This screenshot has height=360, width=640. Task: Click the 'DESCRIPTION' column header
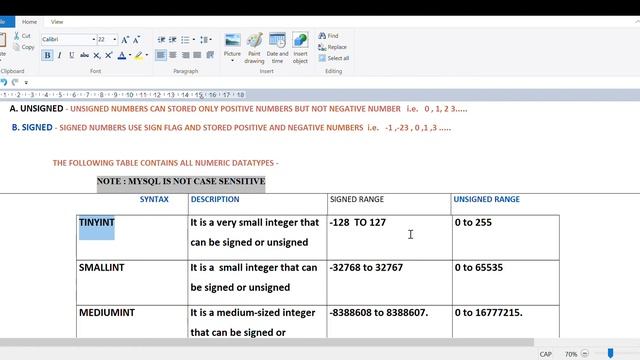[x=215, y=199]
